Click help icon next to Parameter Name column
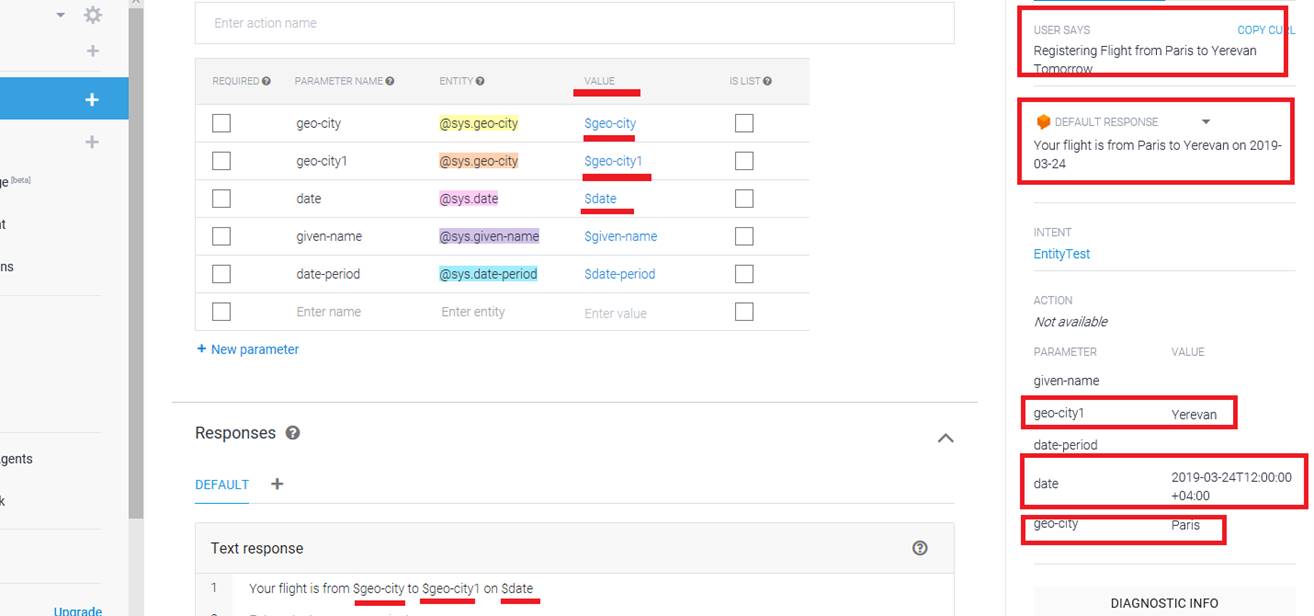 (390, 81)
